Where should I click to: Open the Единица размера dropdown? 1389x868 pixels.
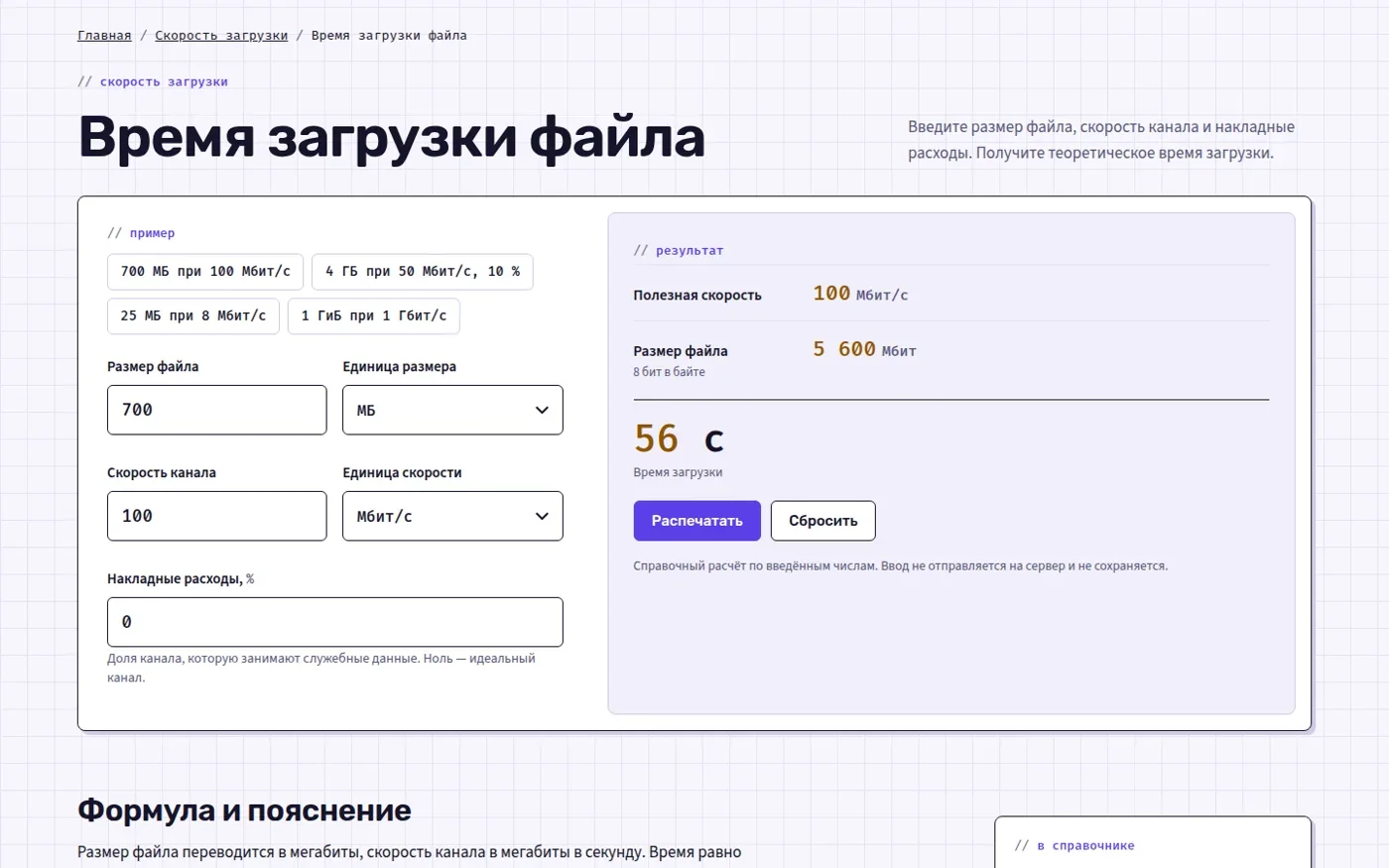pos(452,410)
